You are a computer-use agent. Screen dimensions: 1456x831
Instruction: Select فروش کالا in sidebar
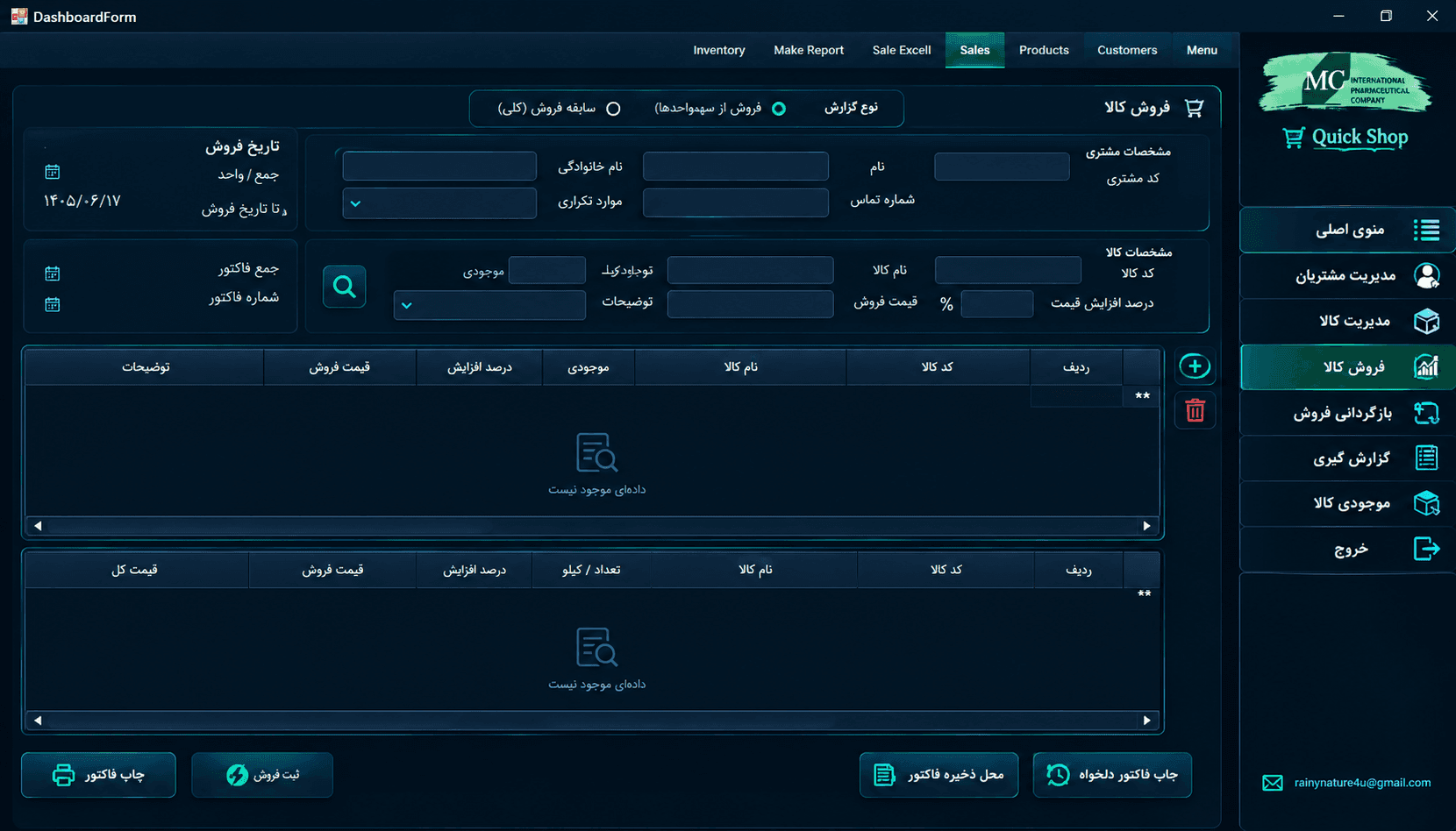point(1347,366)
